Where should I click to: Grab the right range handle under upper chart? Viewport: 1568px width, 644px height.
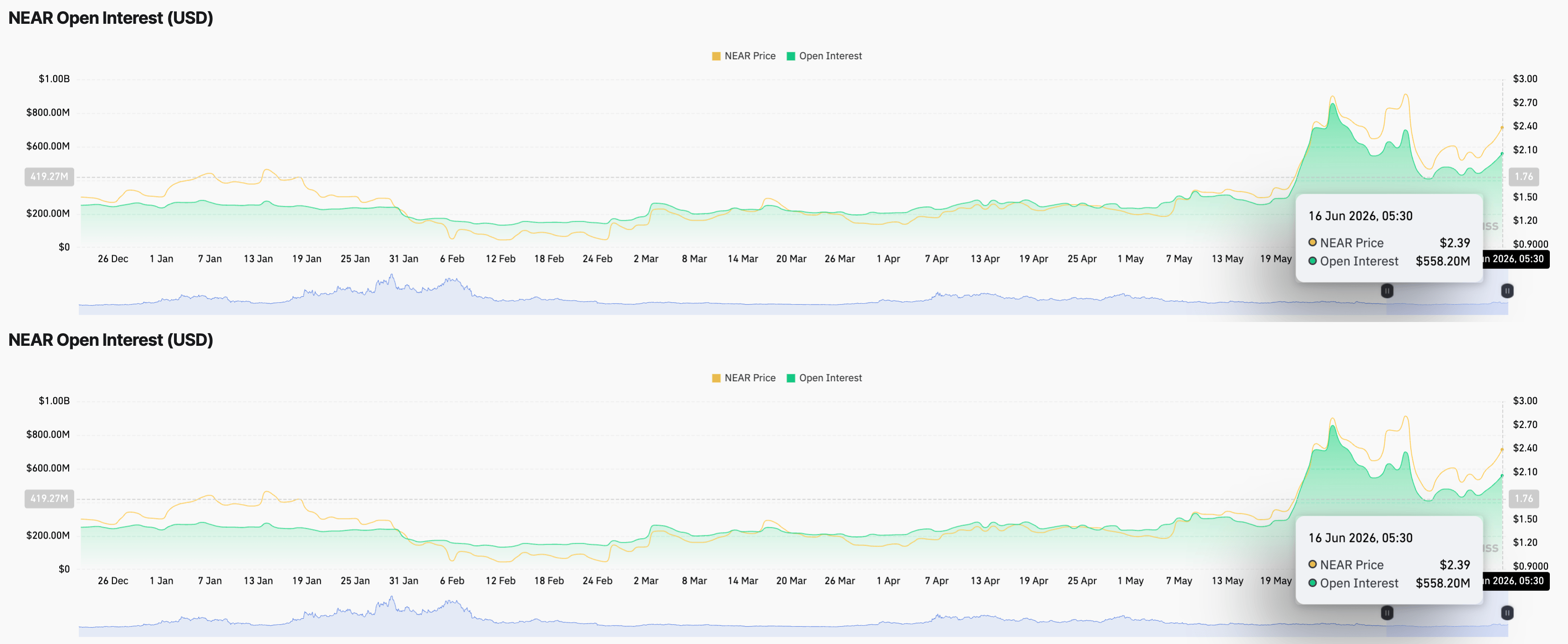1507,291
